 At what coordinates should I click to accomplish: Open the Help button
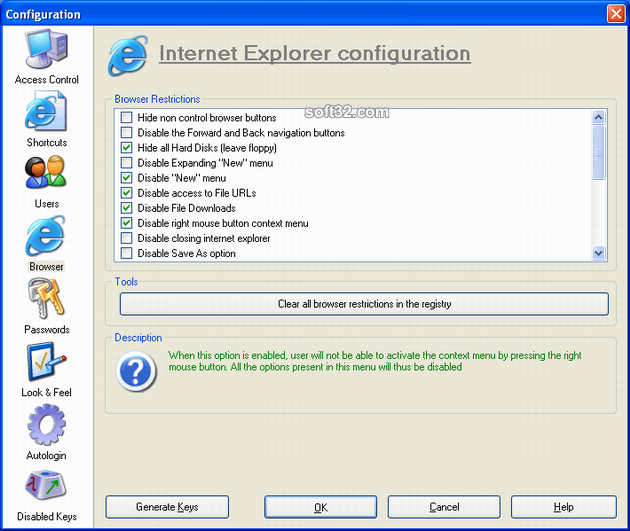564,507
